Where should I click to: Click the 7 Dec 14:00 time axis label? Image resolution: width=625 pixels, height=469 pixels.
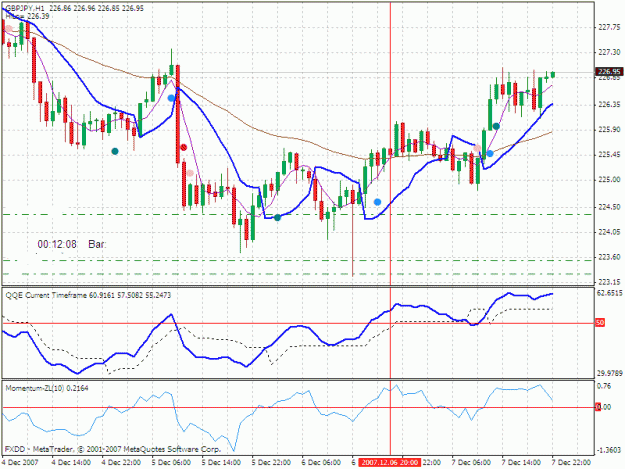click(521, 462)
